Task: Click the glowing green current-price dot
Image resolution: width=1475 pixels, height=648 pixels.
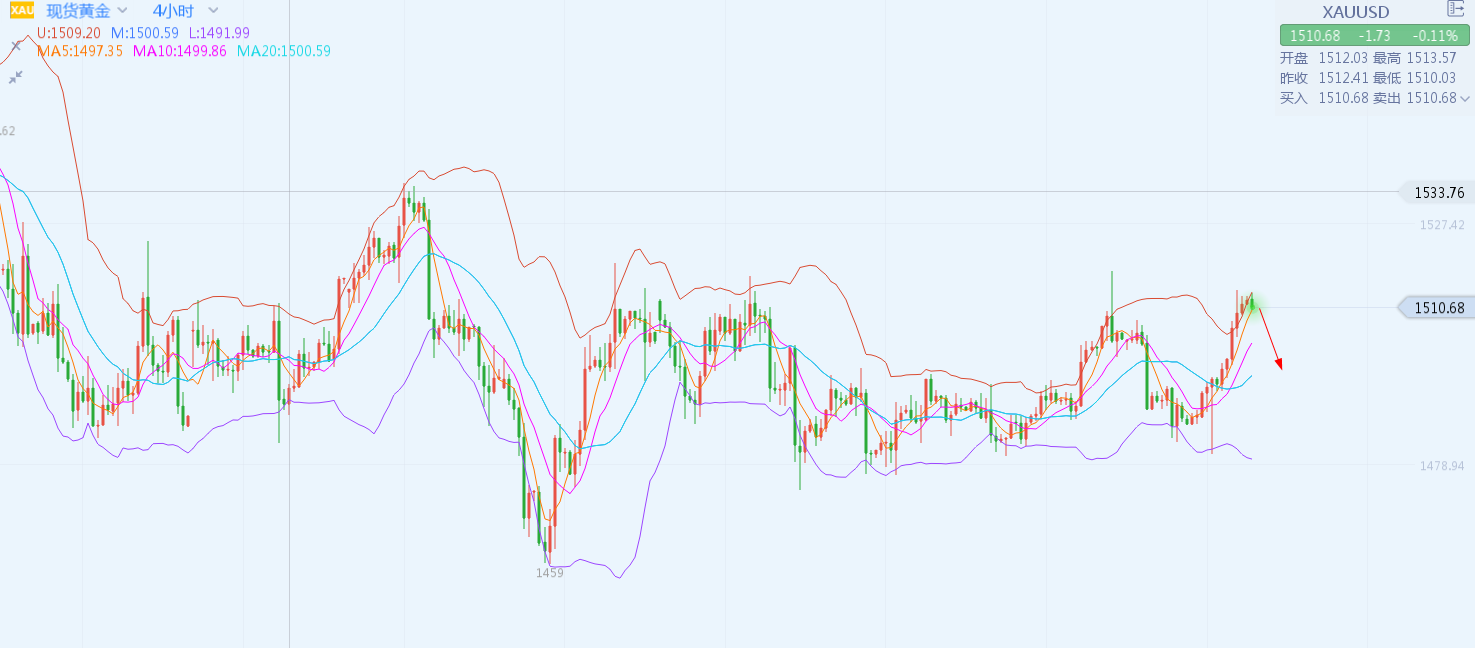Action: coord(1251,302)
